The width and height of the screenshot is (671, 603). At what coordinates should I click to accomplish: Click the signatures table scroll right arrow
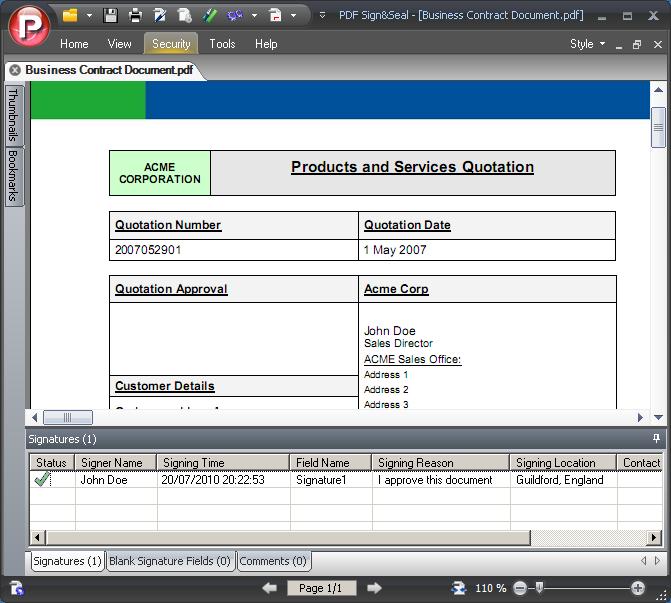653,537
